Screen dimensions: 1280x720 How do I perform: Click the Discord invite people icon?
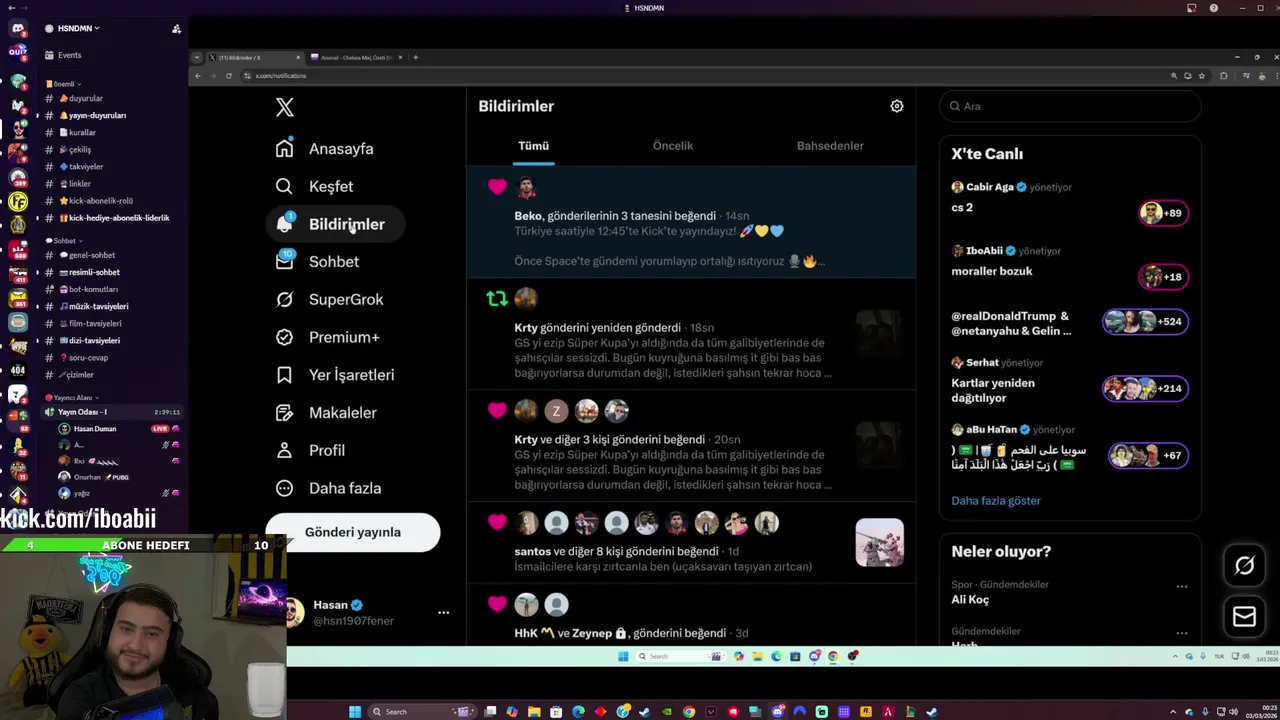click(x=176, y=29)
